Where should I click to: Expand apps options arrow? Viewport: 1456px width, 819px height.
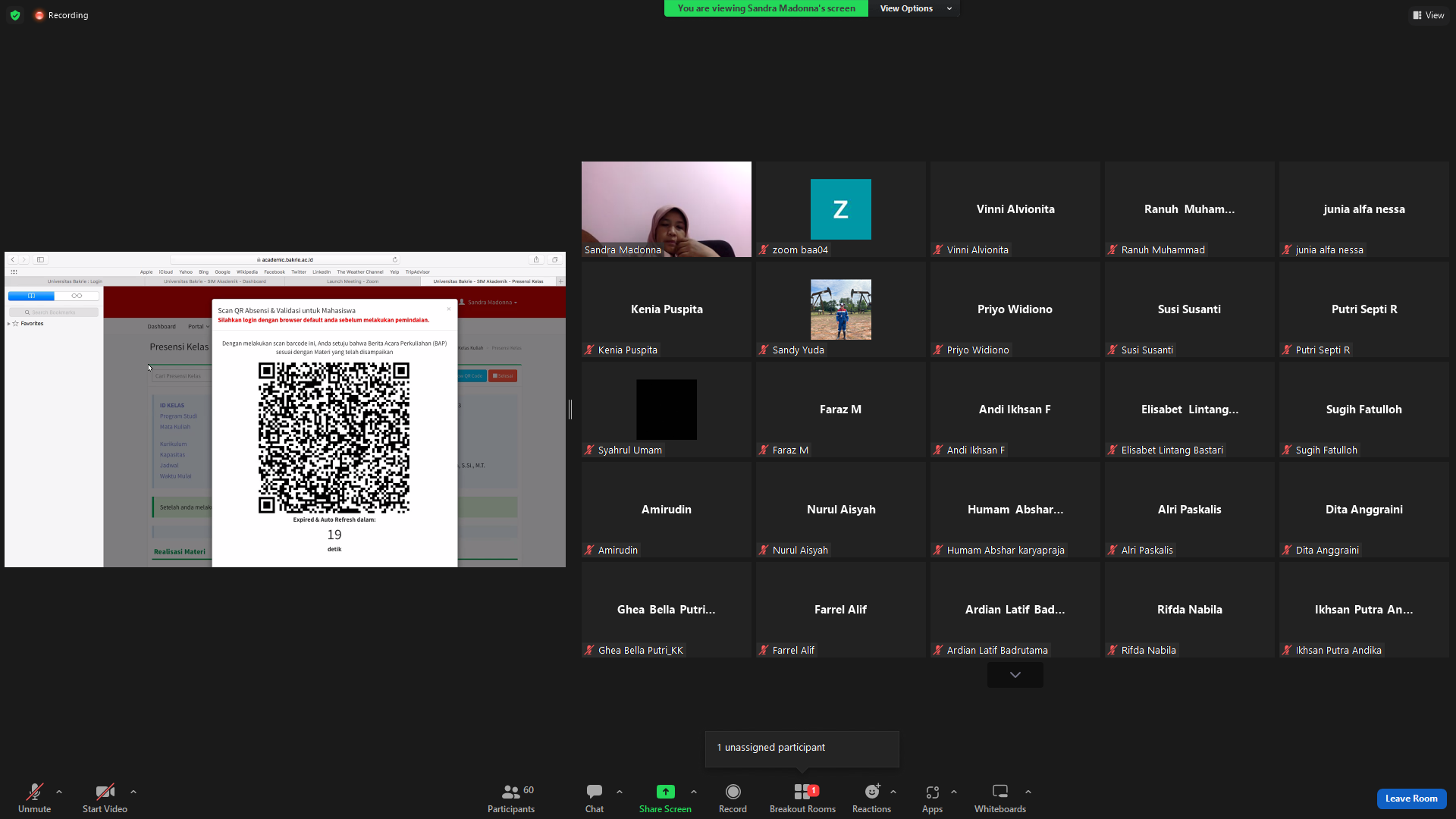click(x=954, y=792)
